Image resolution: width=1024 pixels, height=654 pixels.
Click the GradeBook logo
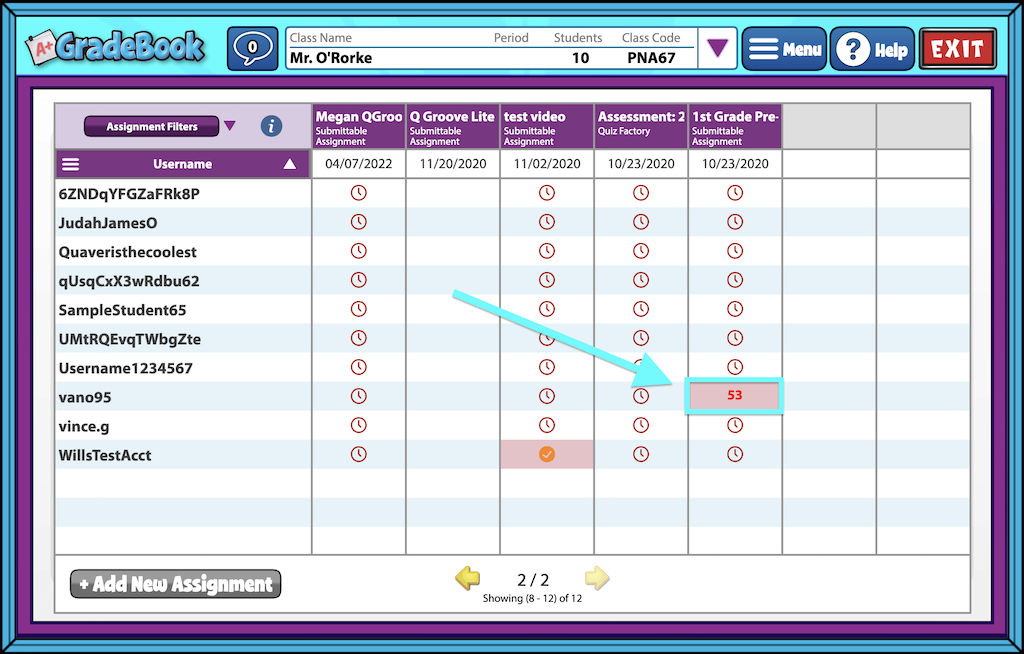[115, 47]
